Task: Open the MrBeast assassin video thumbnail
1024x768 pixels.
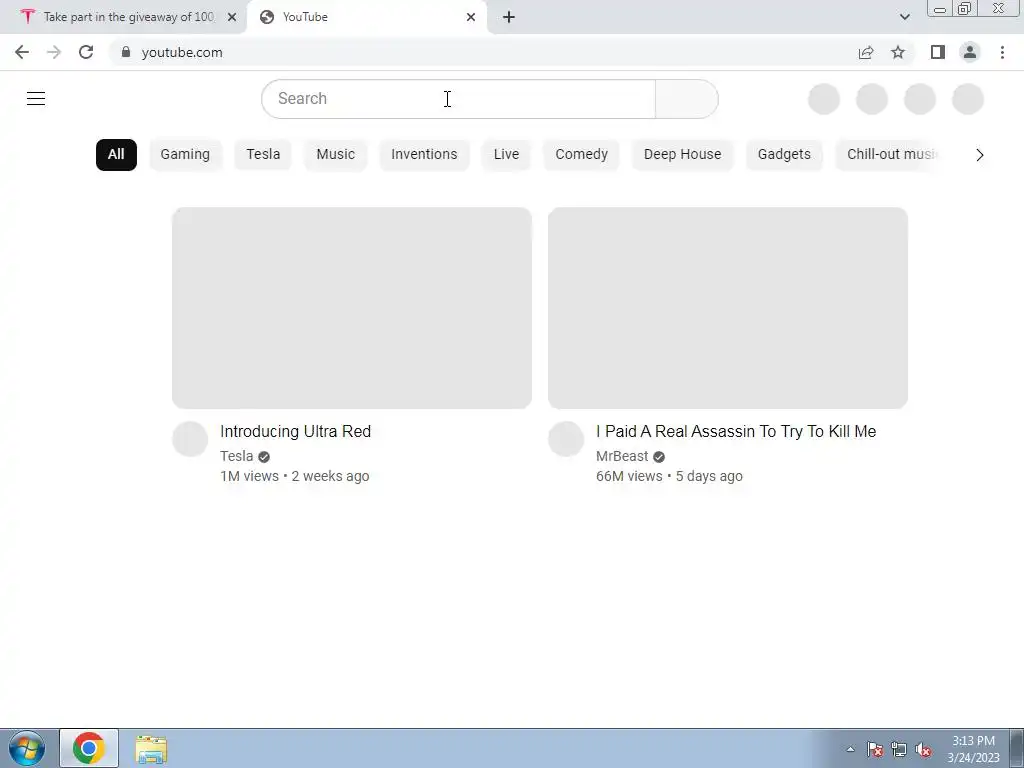Action: pyautogui.click(x=728, y=308)
